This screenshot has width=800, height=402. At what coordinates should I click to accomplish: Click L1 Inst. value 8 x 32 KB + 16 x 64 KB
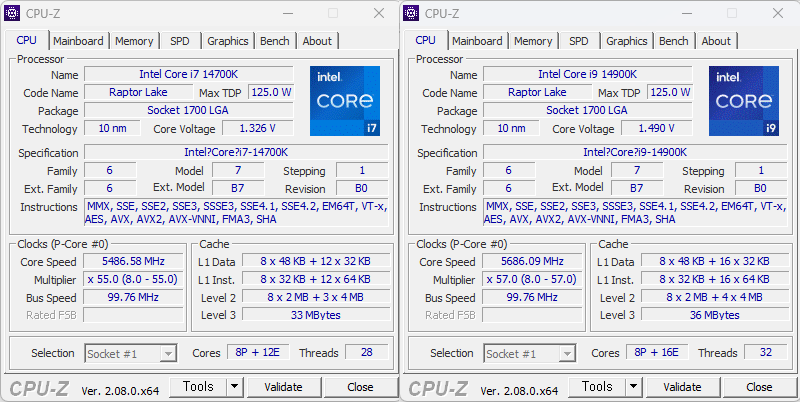click(x=715, y=279)
